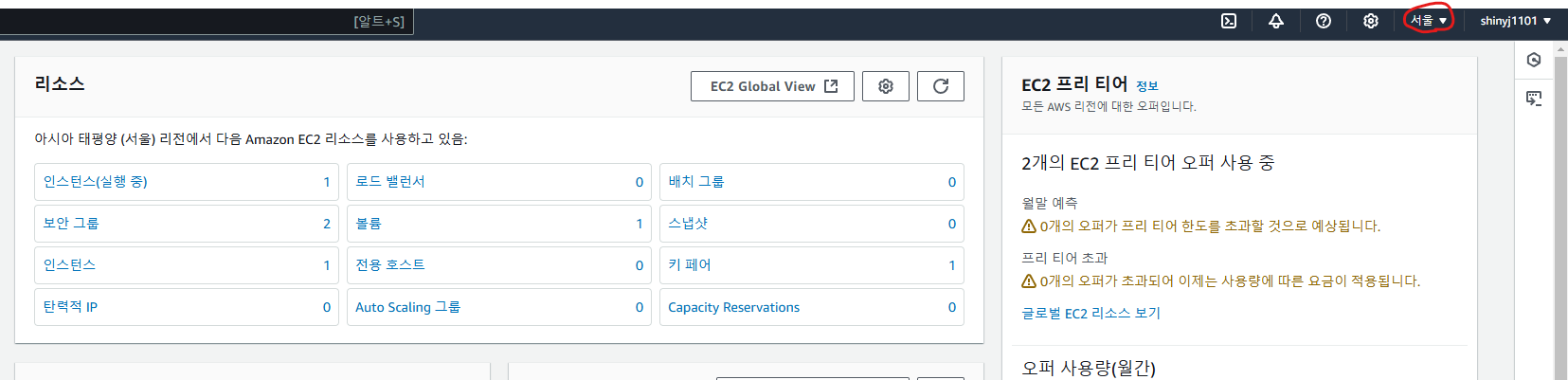The image size is (1568, 380).
Task: Open the 스냅샷 resource link
Action: tap(688, 223)
